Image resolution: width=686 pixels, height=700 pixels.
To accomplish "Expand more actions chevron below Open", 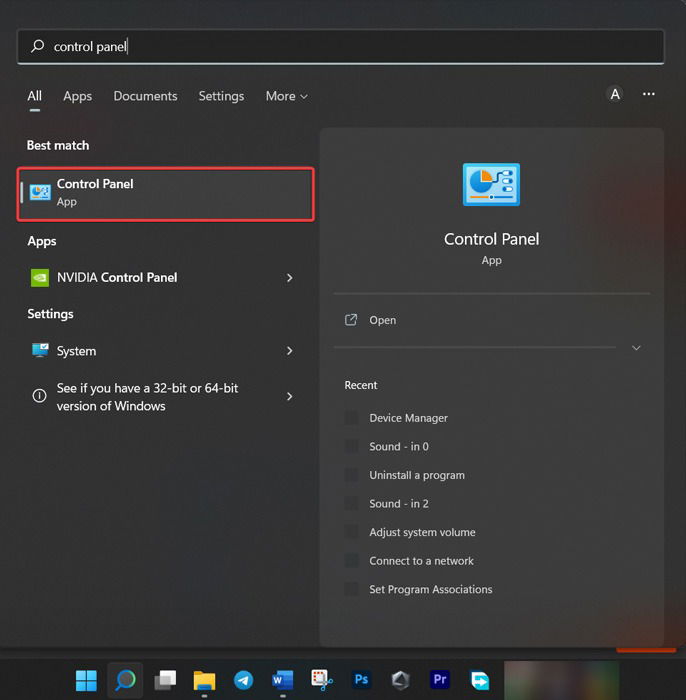I will coord(636,348).
